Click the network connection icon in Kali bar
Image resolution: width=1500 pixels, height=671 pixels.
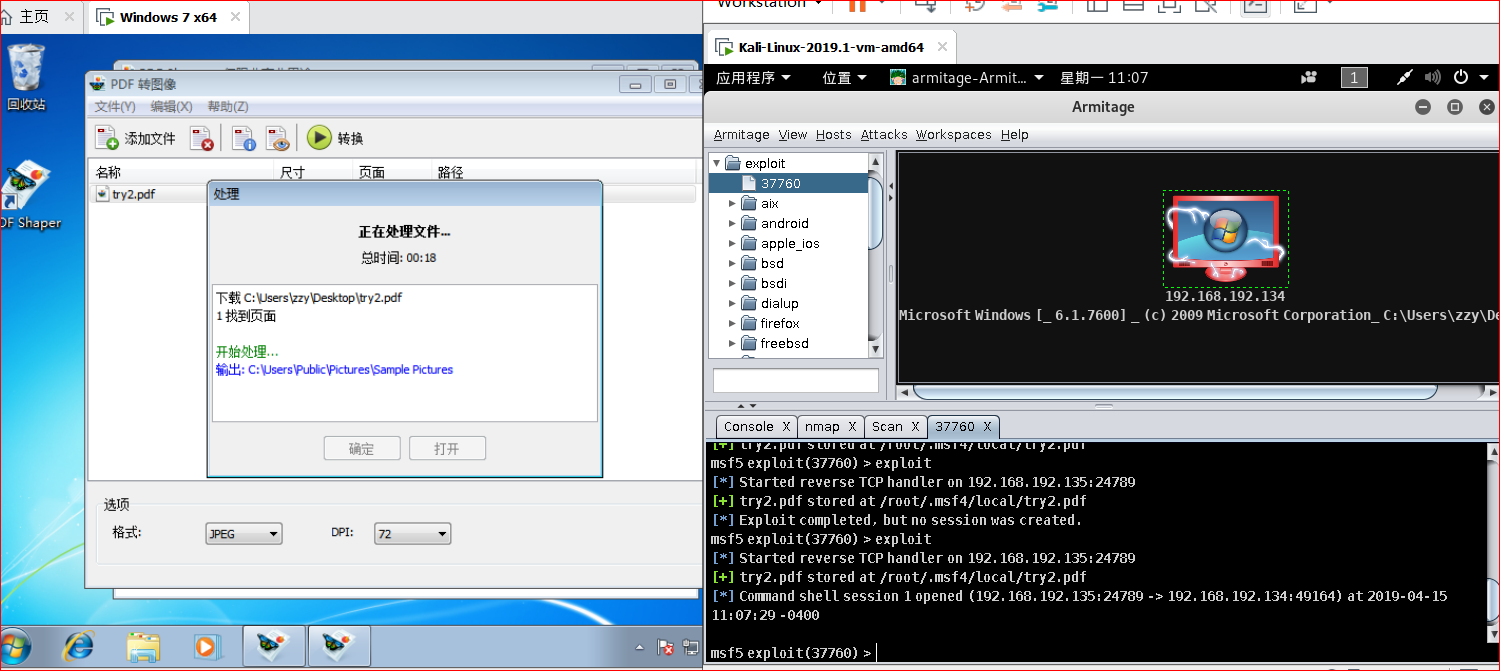[1405, 78]
